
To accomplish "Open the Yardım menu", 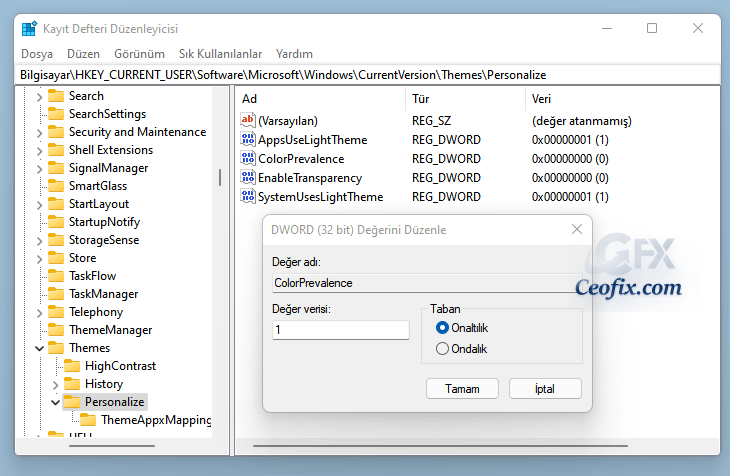I will [294, 54].
